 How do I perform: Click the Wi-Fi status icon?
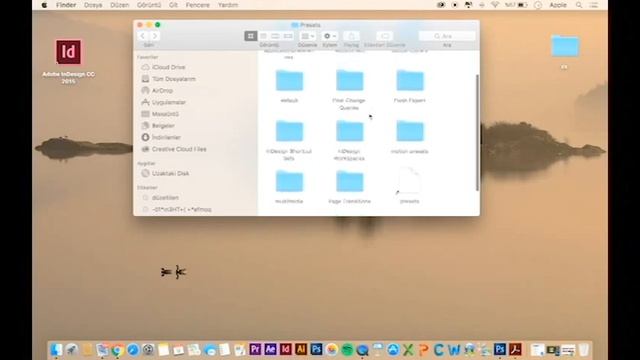pos(495,5)
